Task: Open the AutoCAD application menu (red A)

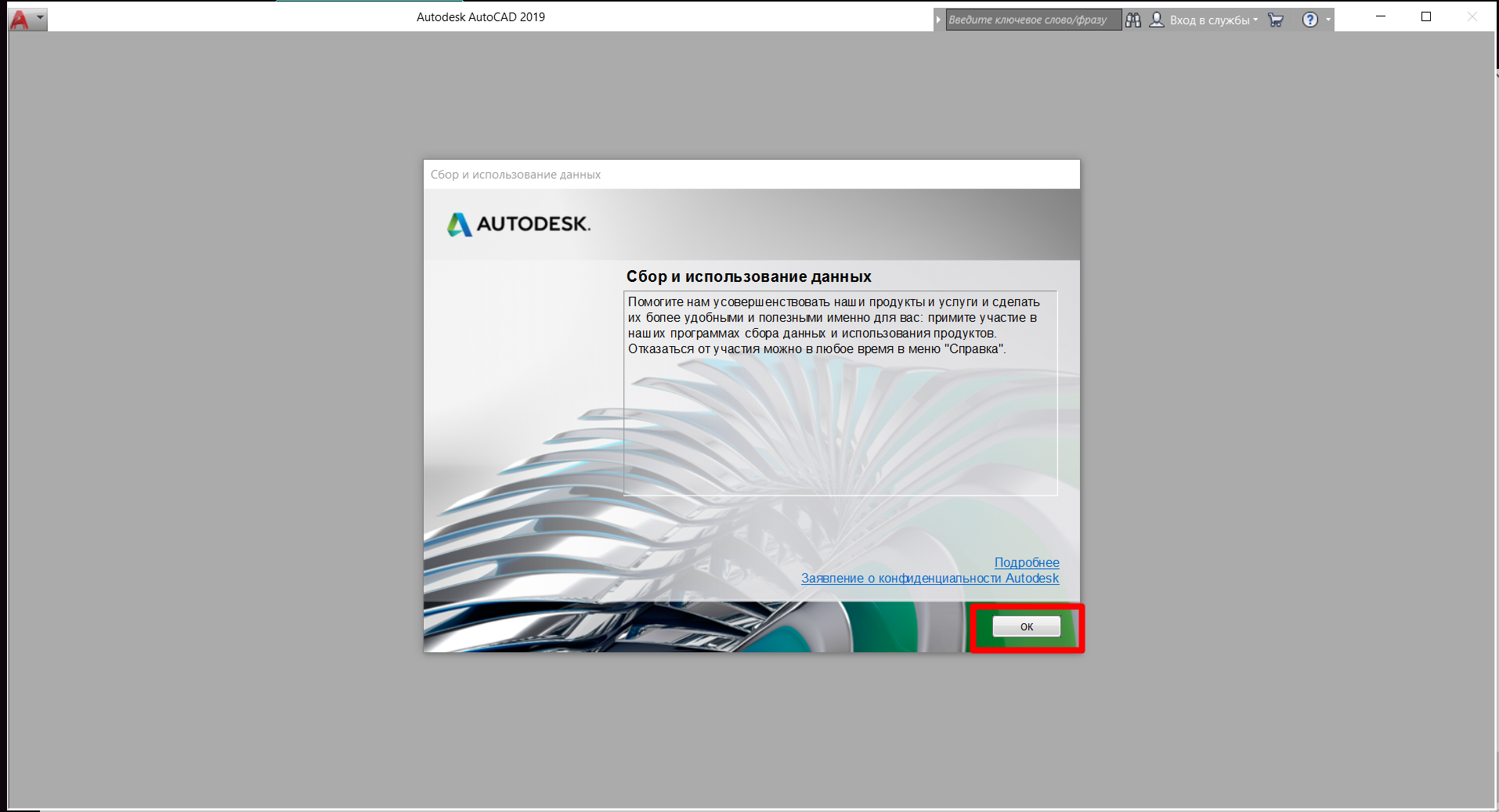Action: (x=27, y=19)
